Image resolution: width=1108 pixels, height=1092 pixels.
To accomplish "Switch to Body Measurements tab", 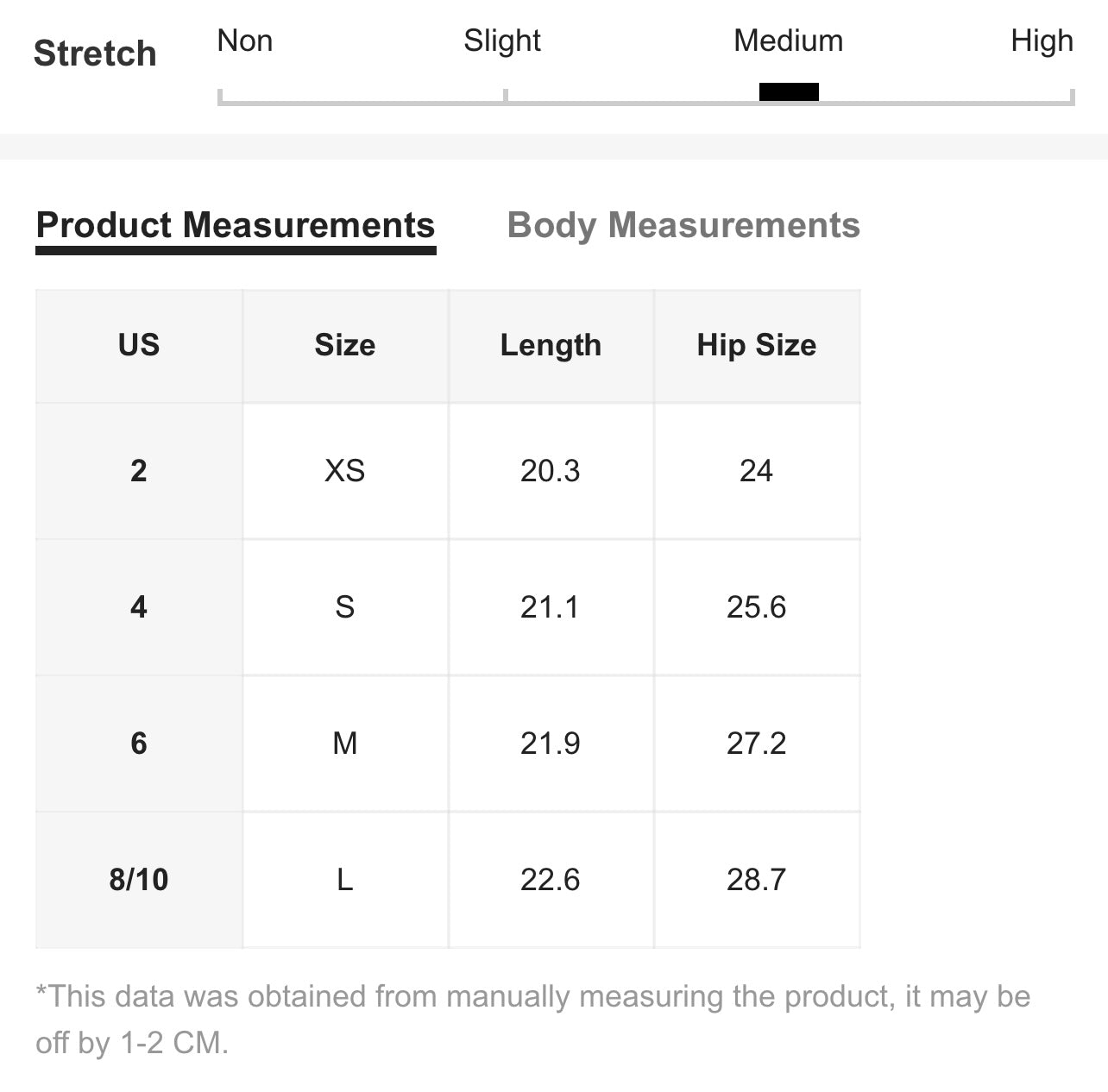I will tap(683, 225).
